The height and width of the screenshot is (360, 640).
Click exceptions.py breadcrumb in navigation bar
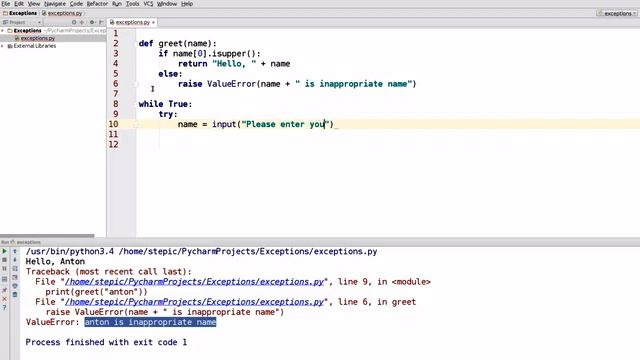point(62,13)
